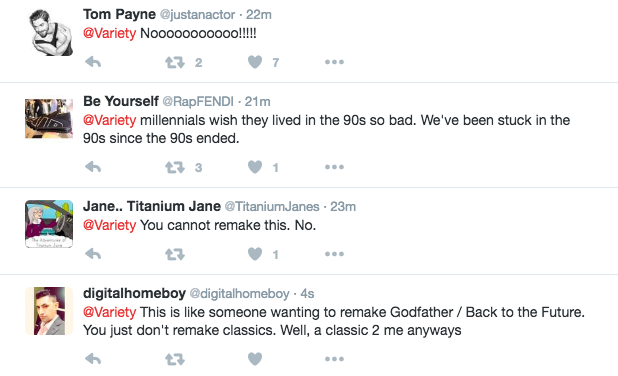Image resolution: width=618 pixels, height=376 pixels.
Task: Like digitalhomeboy's tweet
Action: point(255,359)
